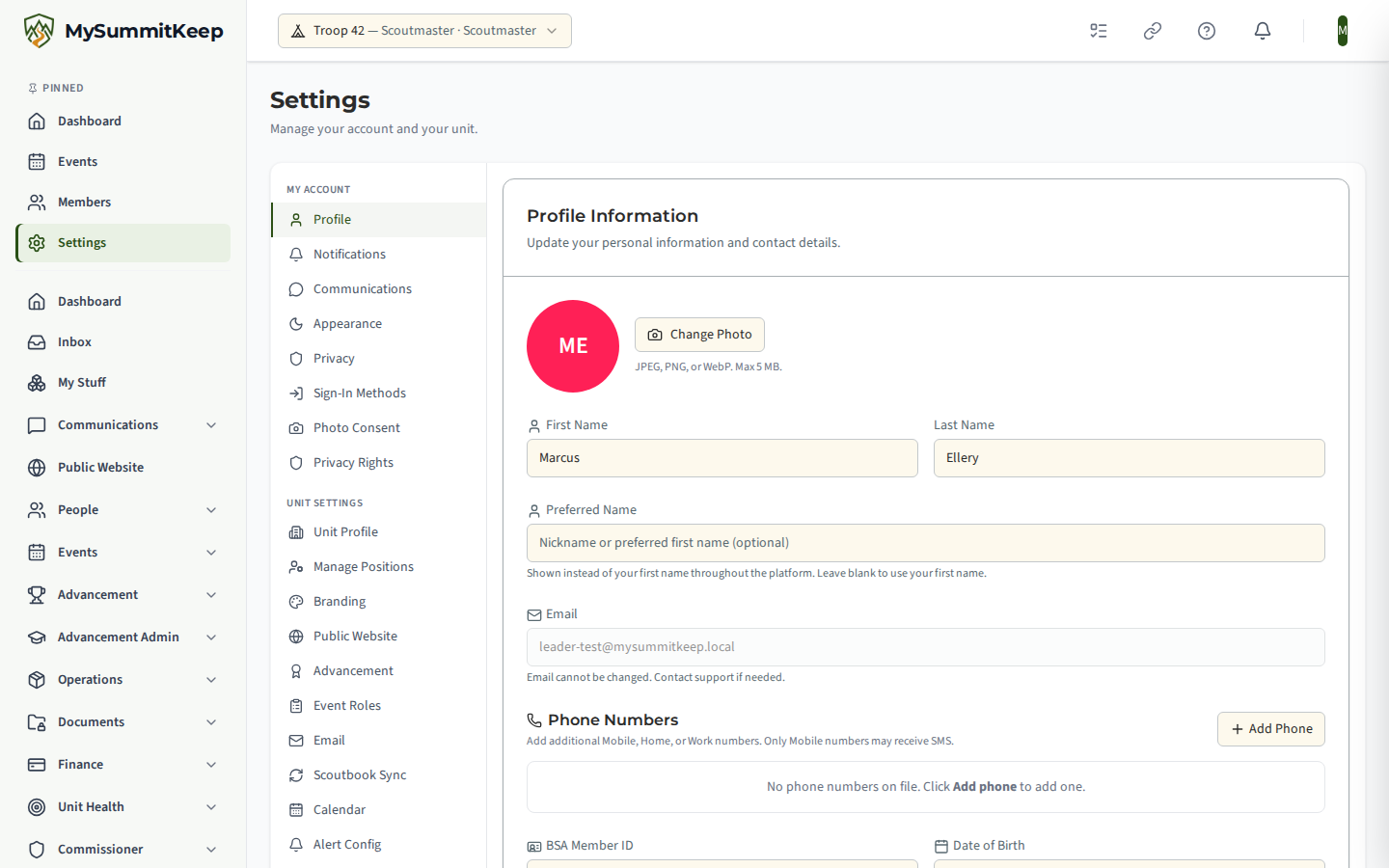Click the Sign-In Methods arrow icon
This screenshot has height=868, width=1389.
coord(296,393)
